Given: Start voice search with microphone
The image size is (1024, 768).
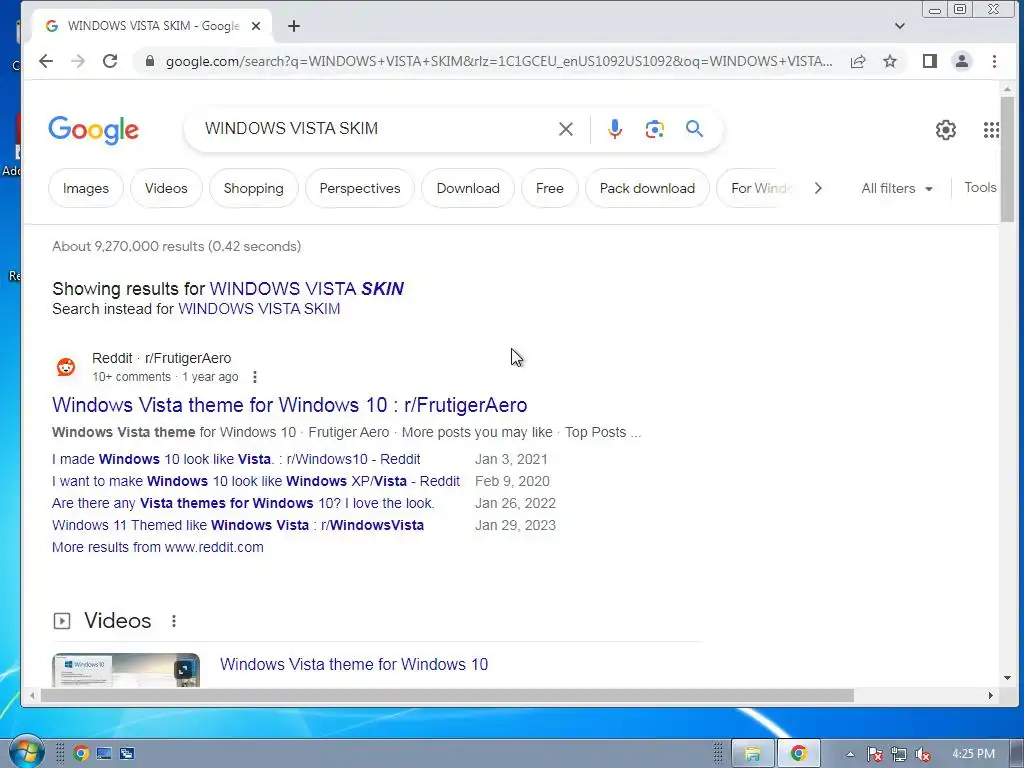Looking at the screenshot, I should (615, 129).
